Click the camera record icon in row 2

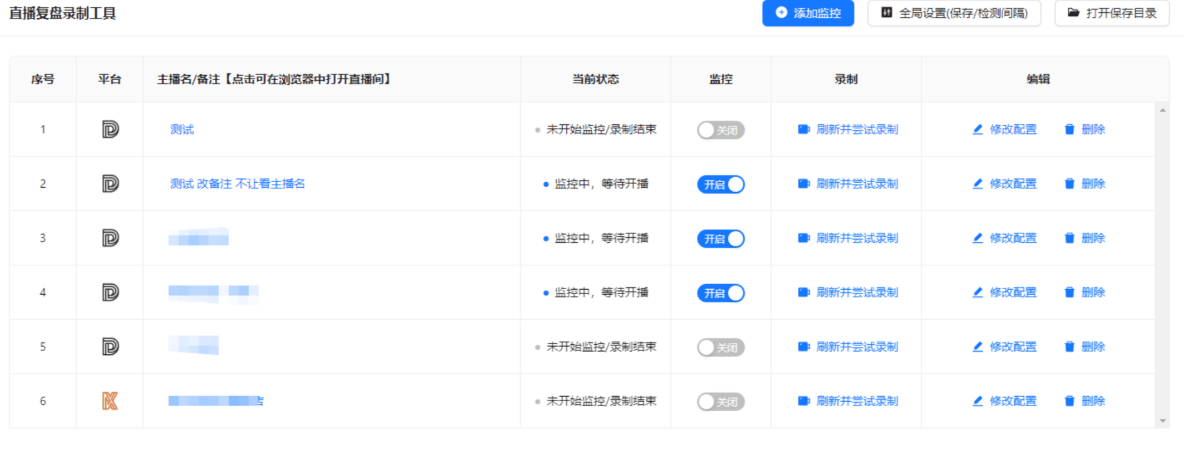pyautogui.click(x=803, y=184)
